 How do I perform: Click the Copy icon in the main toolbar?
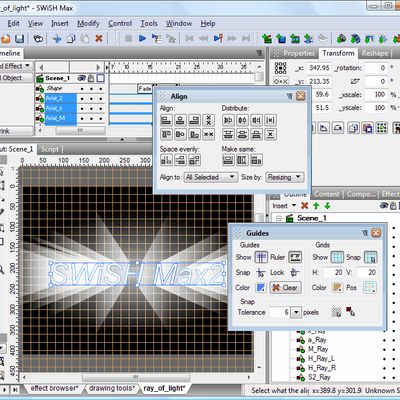71,38
